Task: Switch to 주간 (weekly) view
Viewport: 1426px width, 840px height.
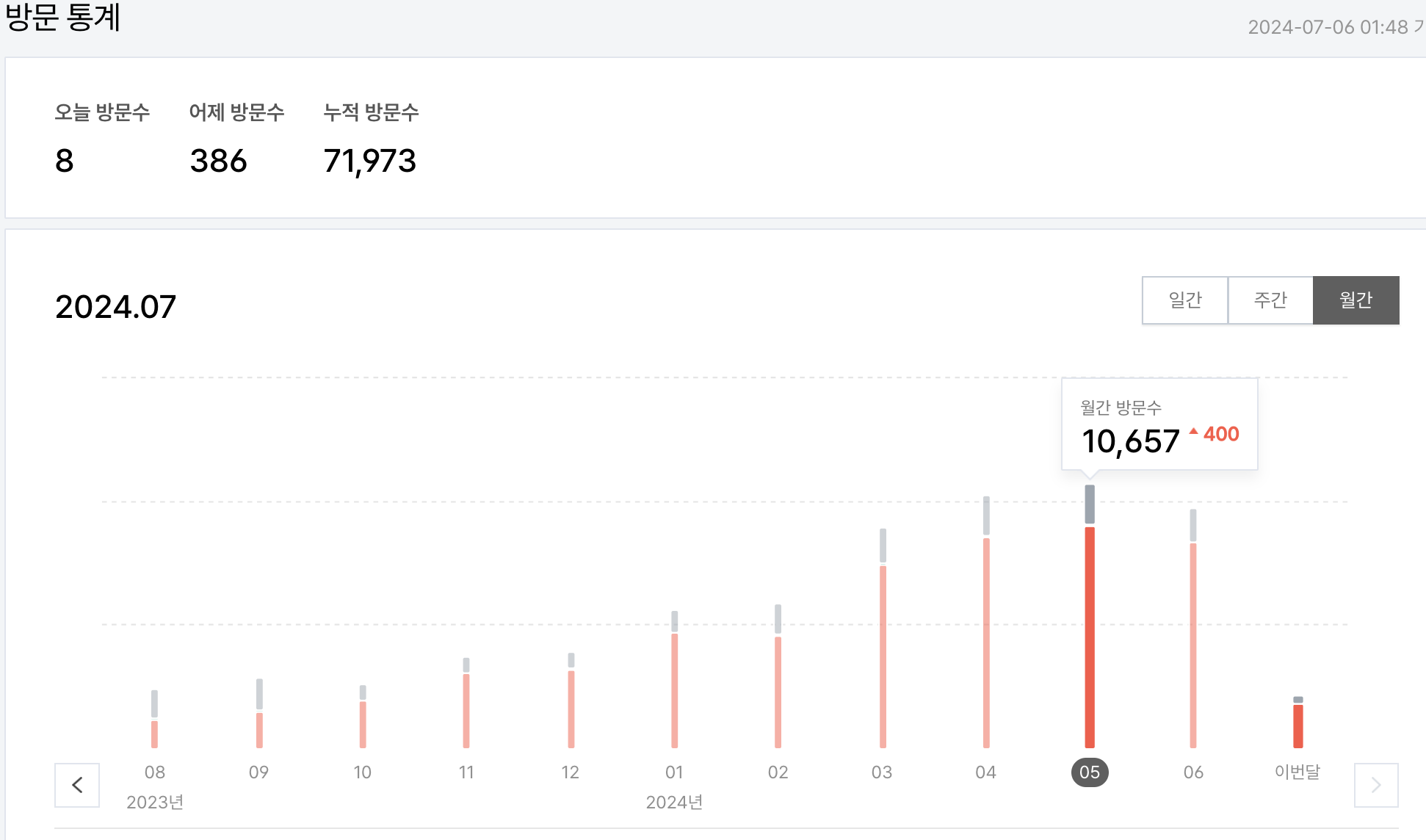Action: 1270,300
